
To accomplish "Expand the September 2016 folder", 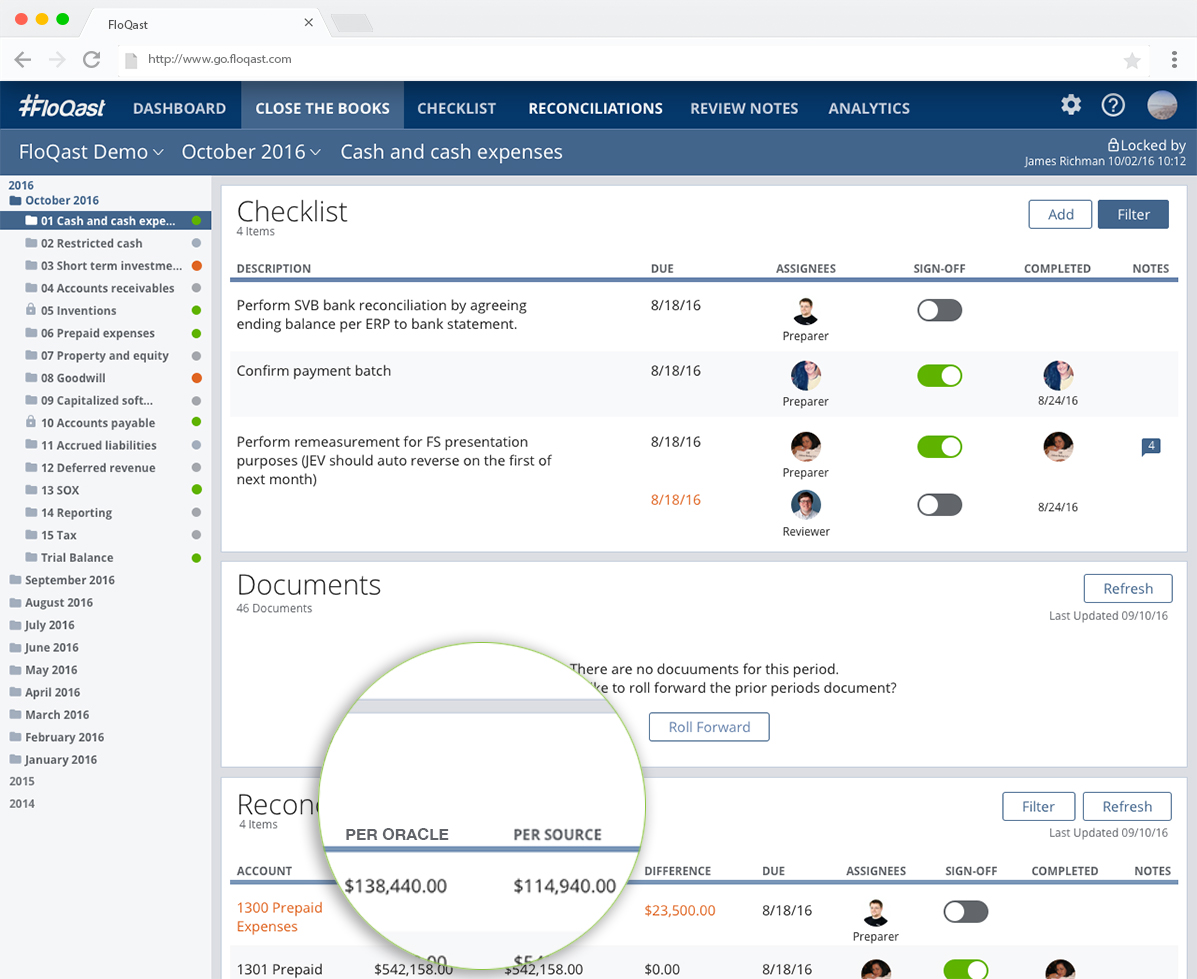I will point(69,580).
